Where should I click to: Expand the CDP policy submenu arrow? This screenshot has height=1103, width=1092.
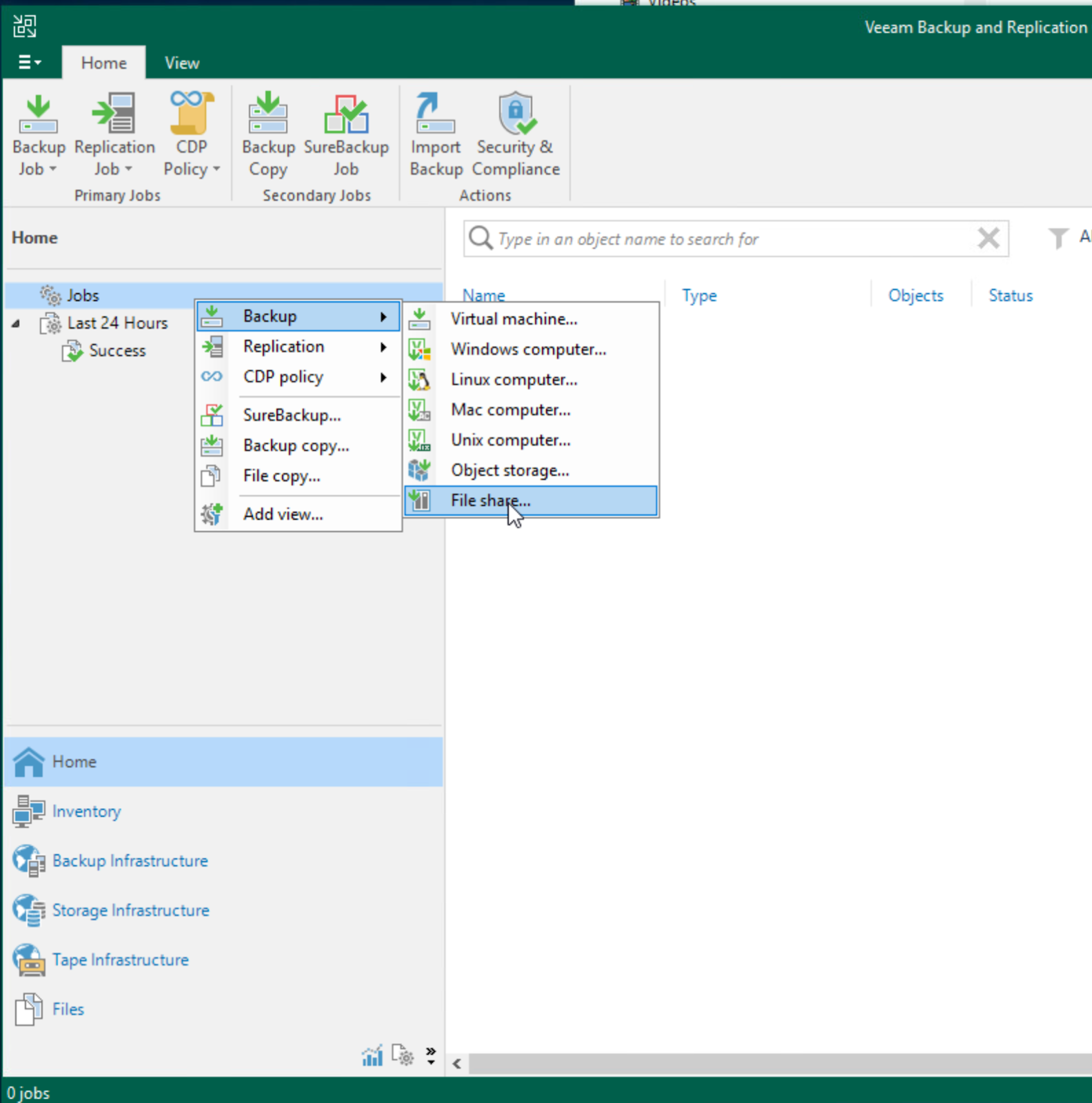coord(383,377)
